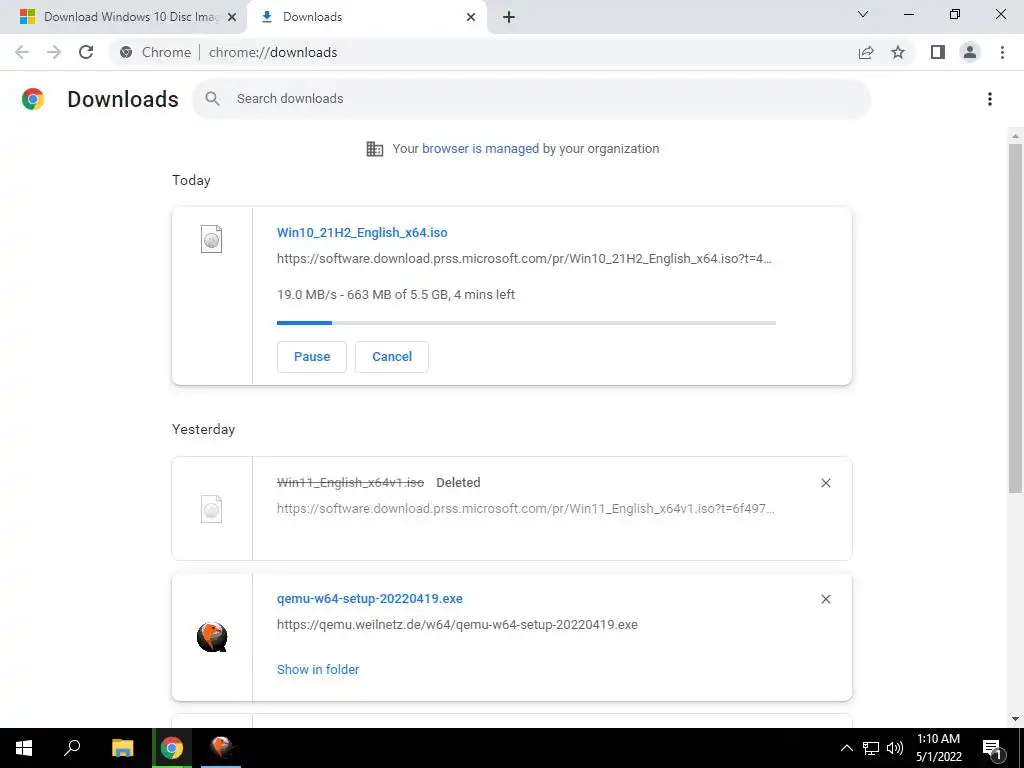Open the side panel icon
Screen dimensions: 1024x768
(938, 52)
